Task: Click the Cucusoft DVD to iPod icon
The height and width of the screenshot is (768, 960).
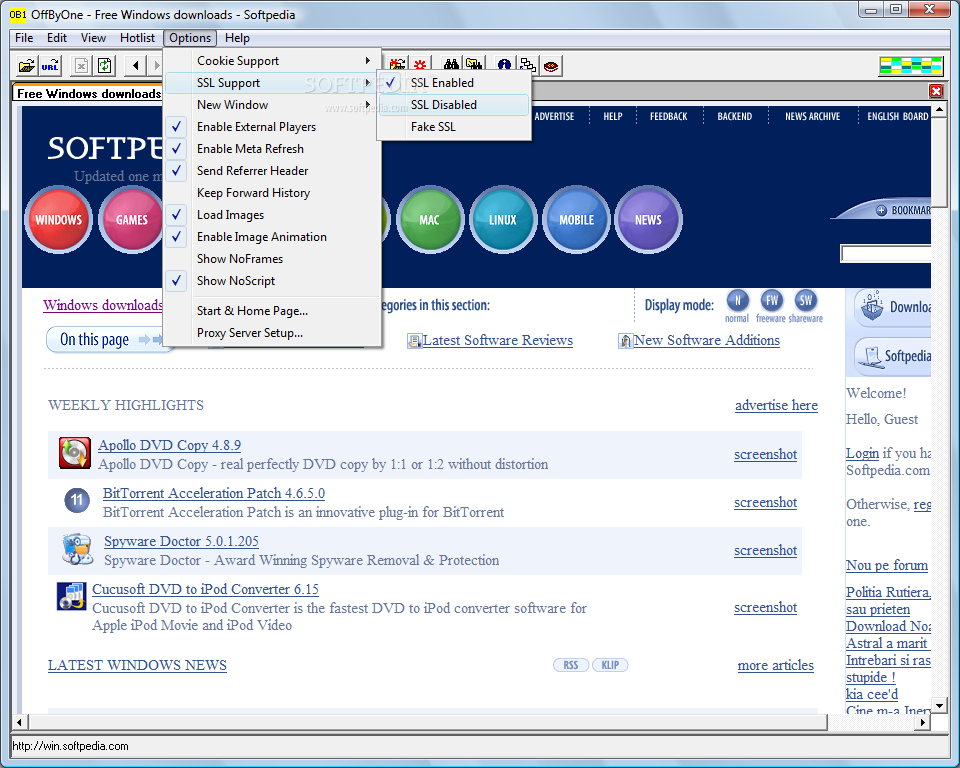Action: [72, 597]
